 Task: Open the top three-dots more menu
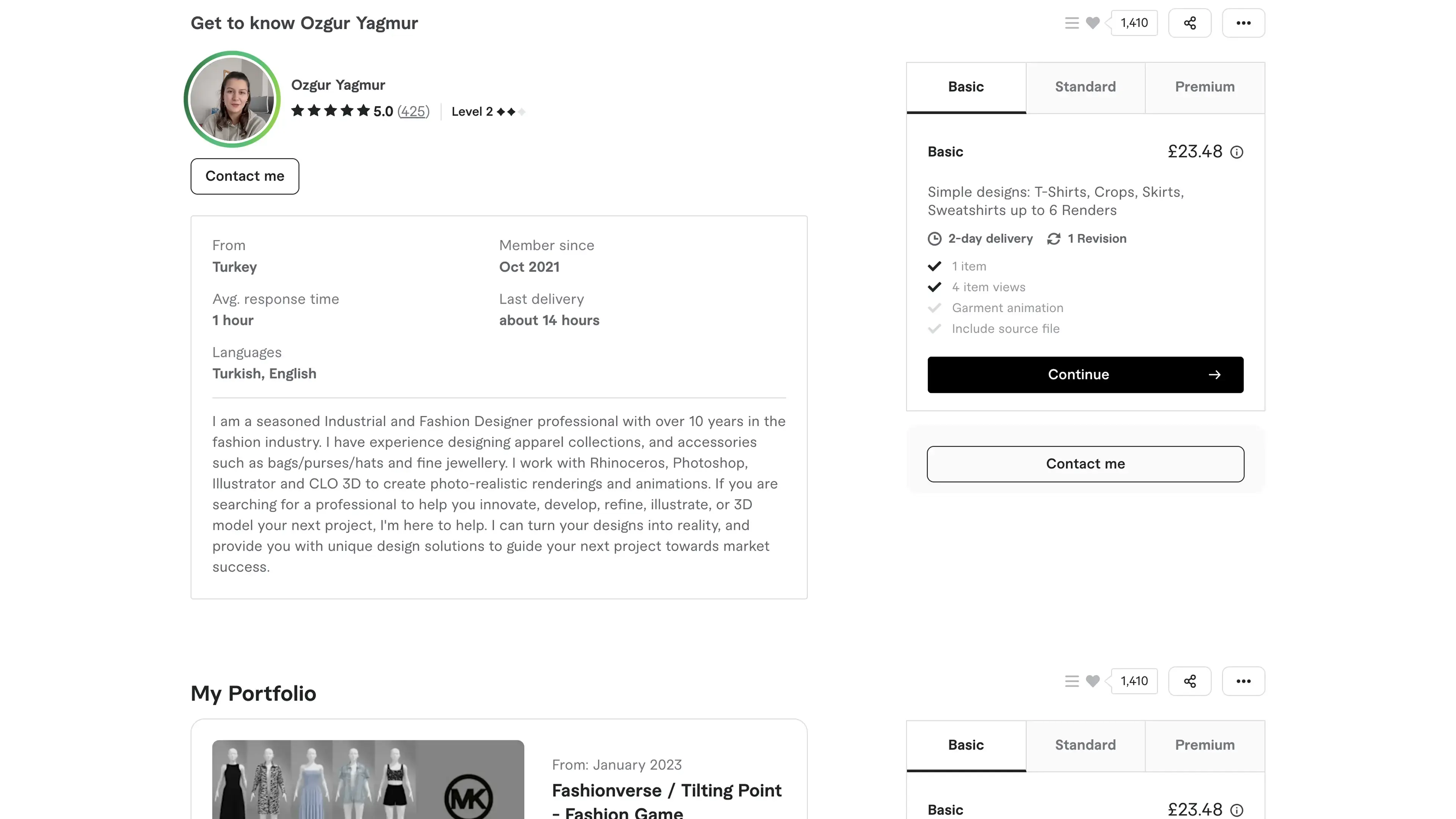(x=1244, y=23)
